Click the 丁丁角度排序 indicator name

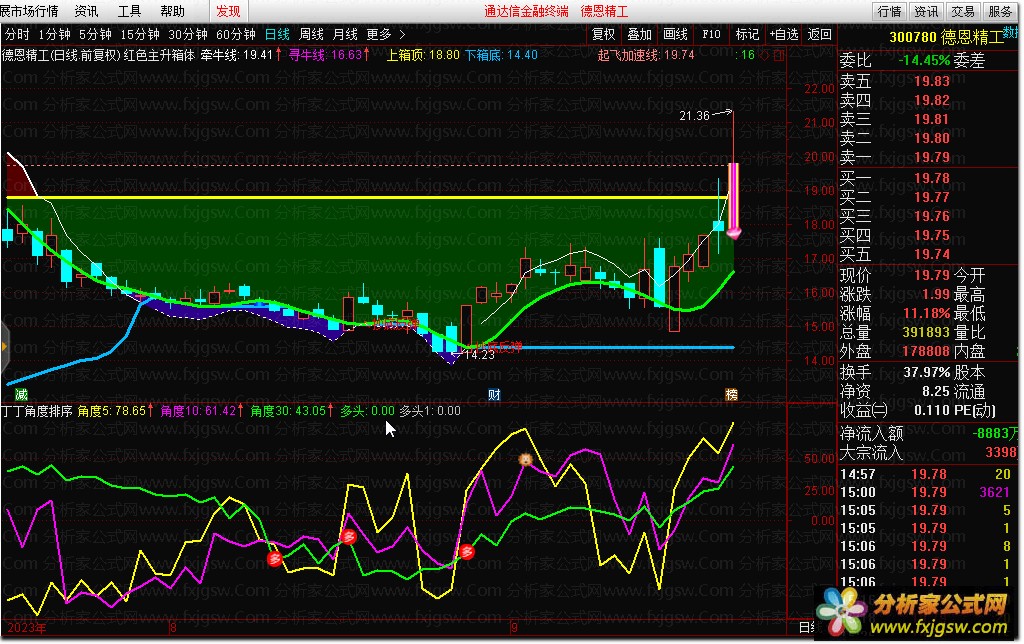pos(37,411)
